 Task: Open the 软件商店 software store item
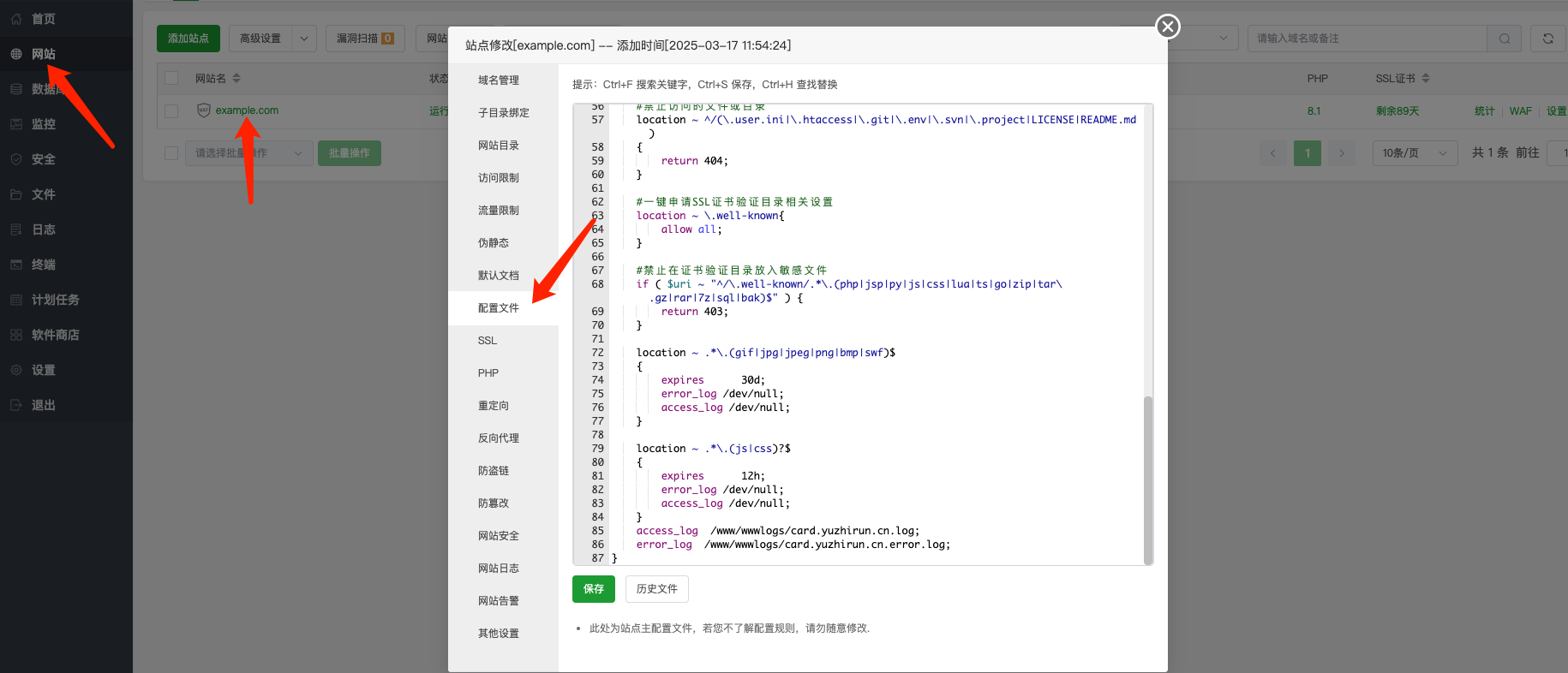[66, 335]
